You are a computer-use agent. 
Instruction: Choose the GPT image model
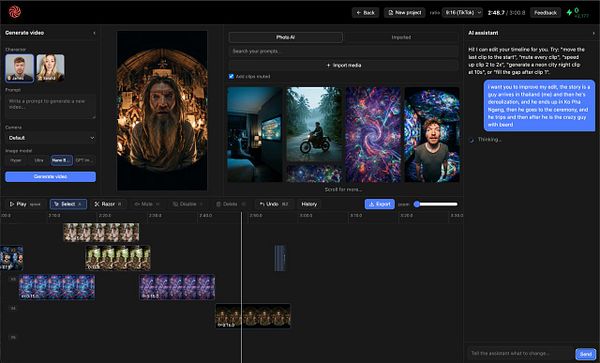[x=84, y=160]
